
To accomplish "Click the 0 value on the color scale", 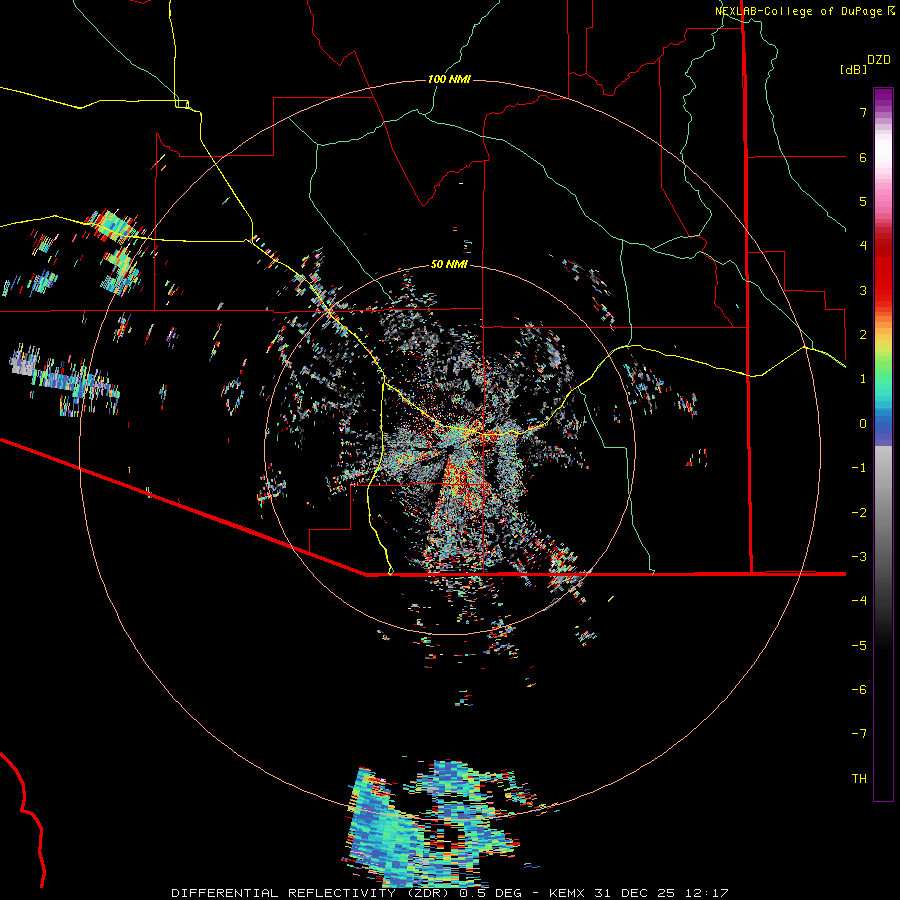I will [x=863, y=424].
